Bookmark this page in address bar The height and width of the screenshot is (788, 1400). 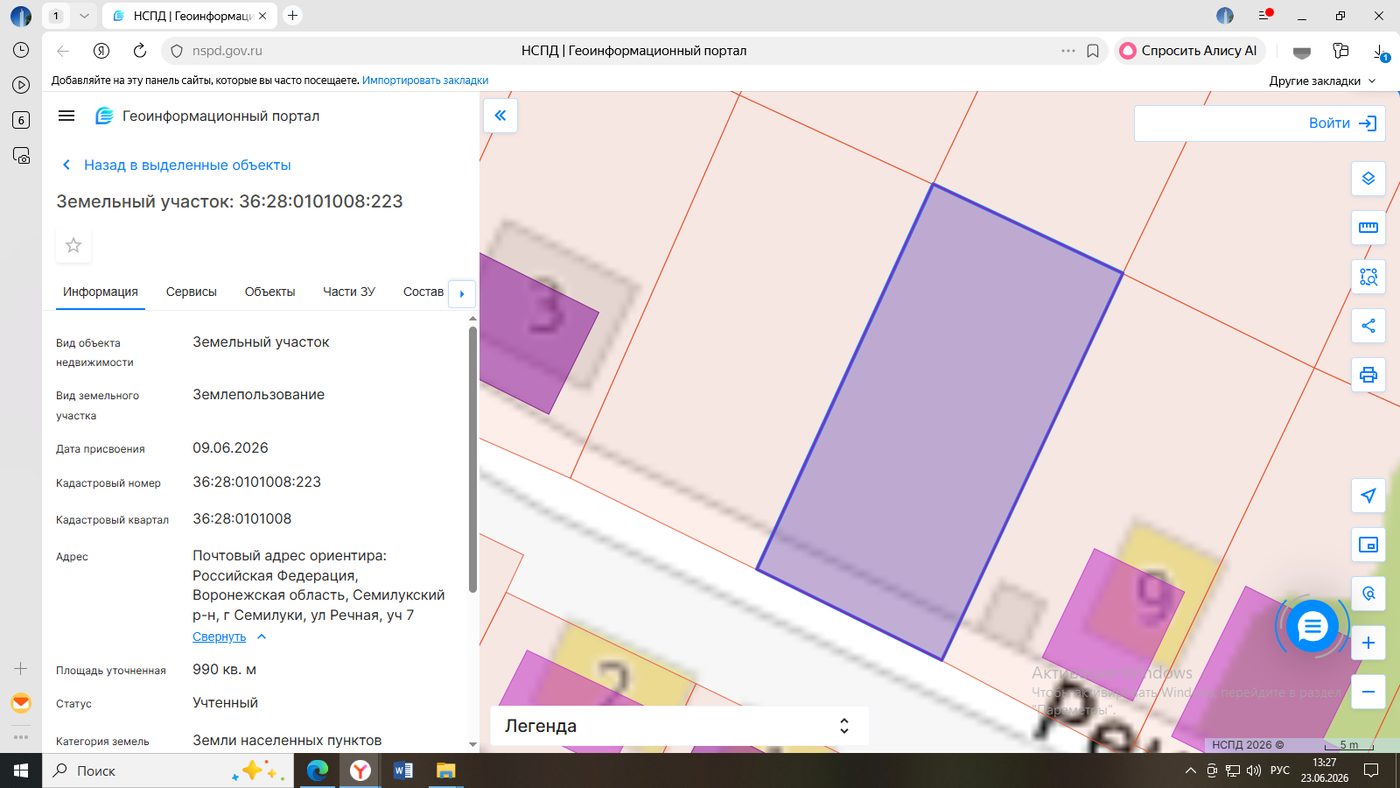click(1093, 51)
